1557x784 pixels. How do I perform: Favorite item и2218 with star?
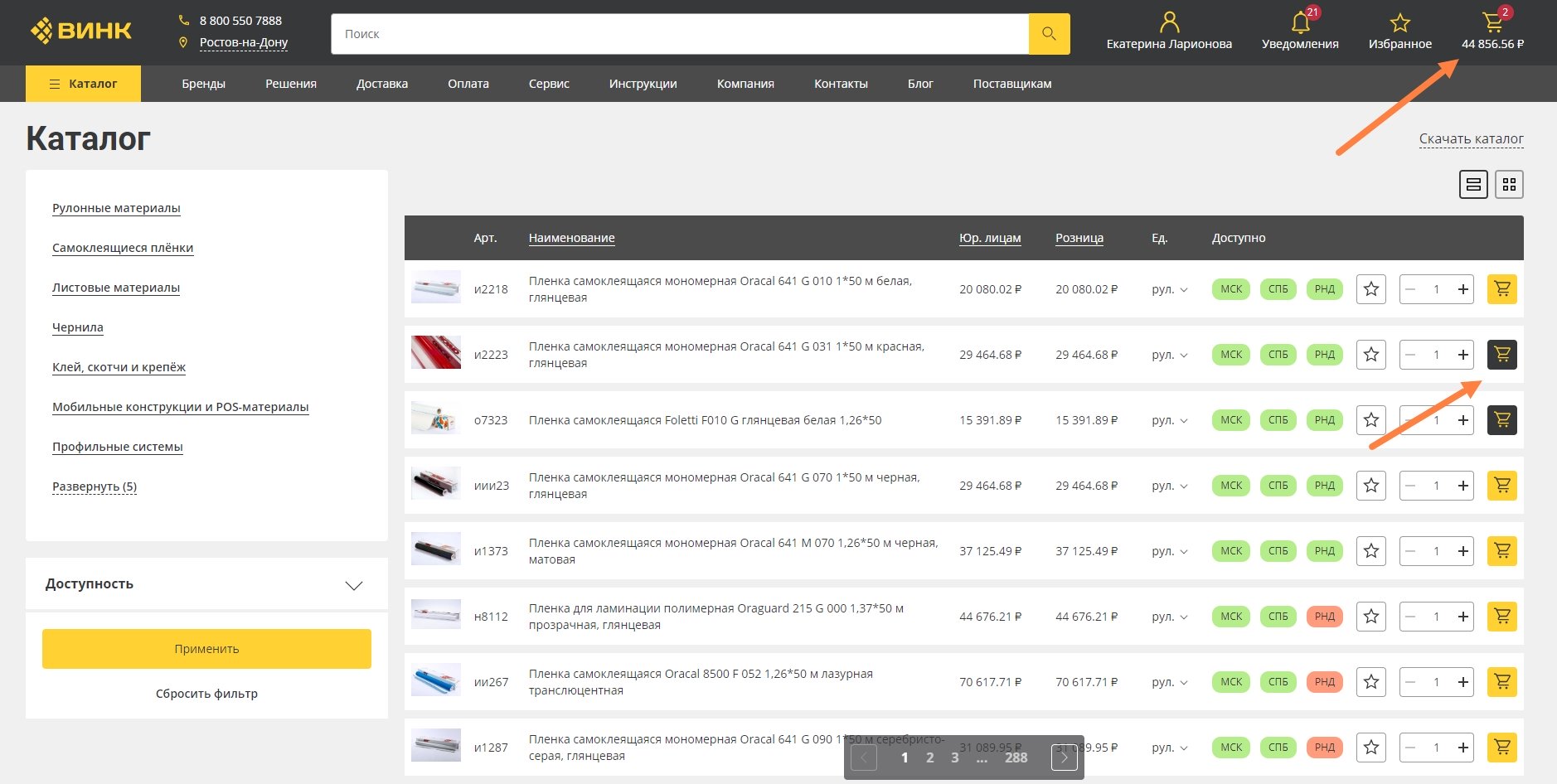1371,289
